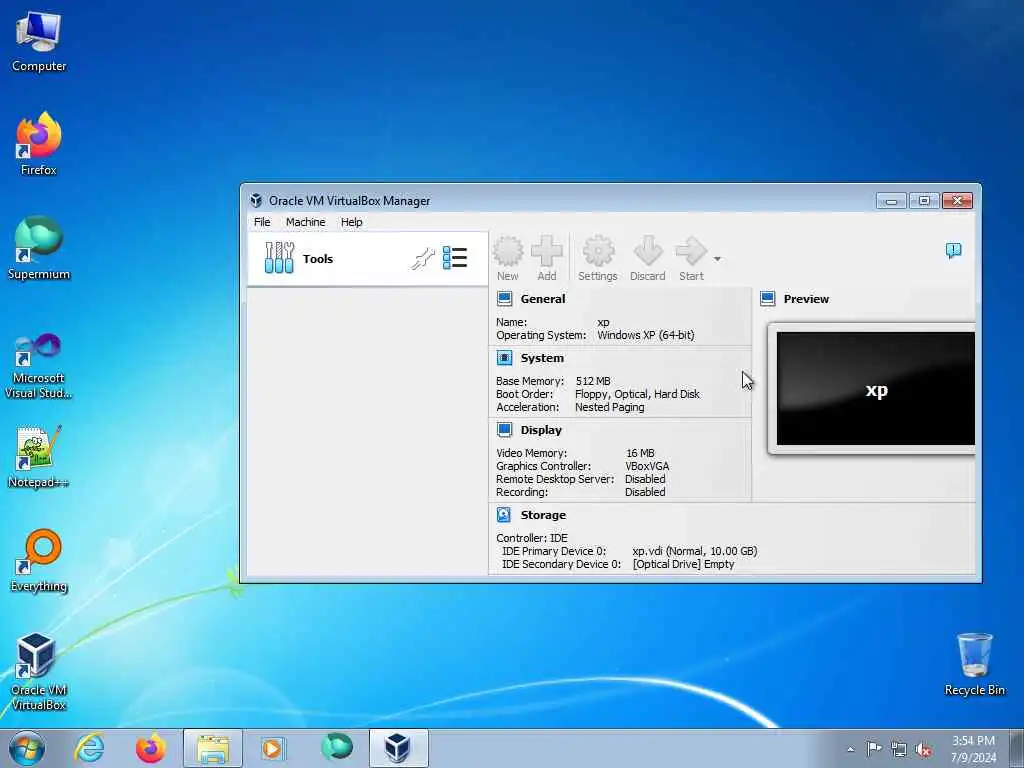Click the Tools pin icon
The width and height of the screenshot is (1024, 768).
pos(423,259)
